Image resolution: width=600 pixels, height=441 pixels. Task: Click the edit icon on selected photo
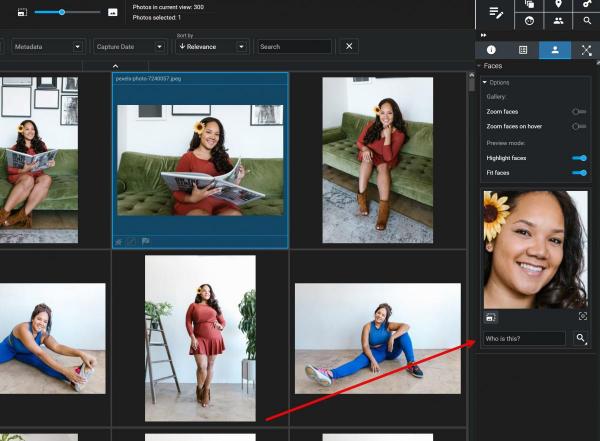[132, 242]
